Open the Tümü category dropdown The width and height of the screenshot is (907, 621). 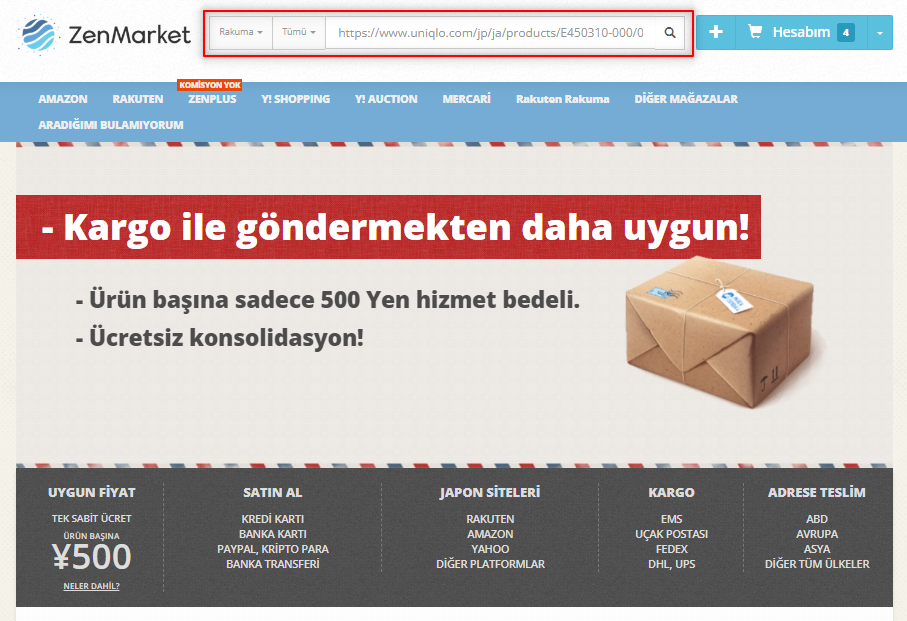coord(298,32)
